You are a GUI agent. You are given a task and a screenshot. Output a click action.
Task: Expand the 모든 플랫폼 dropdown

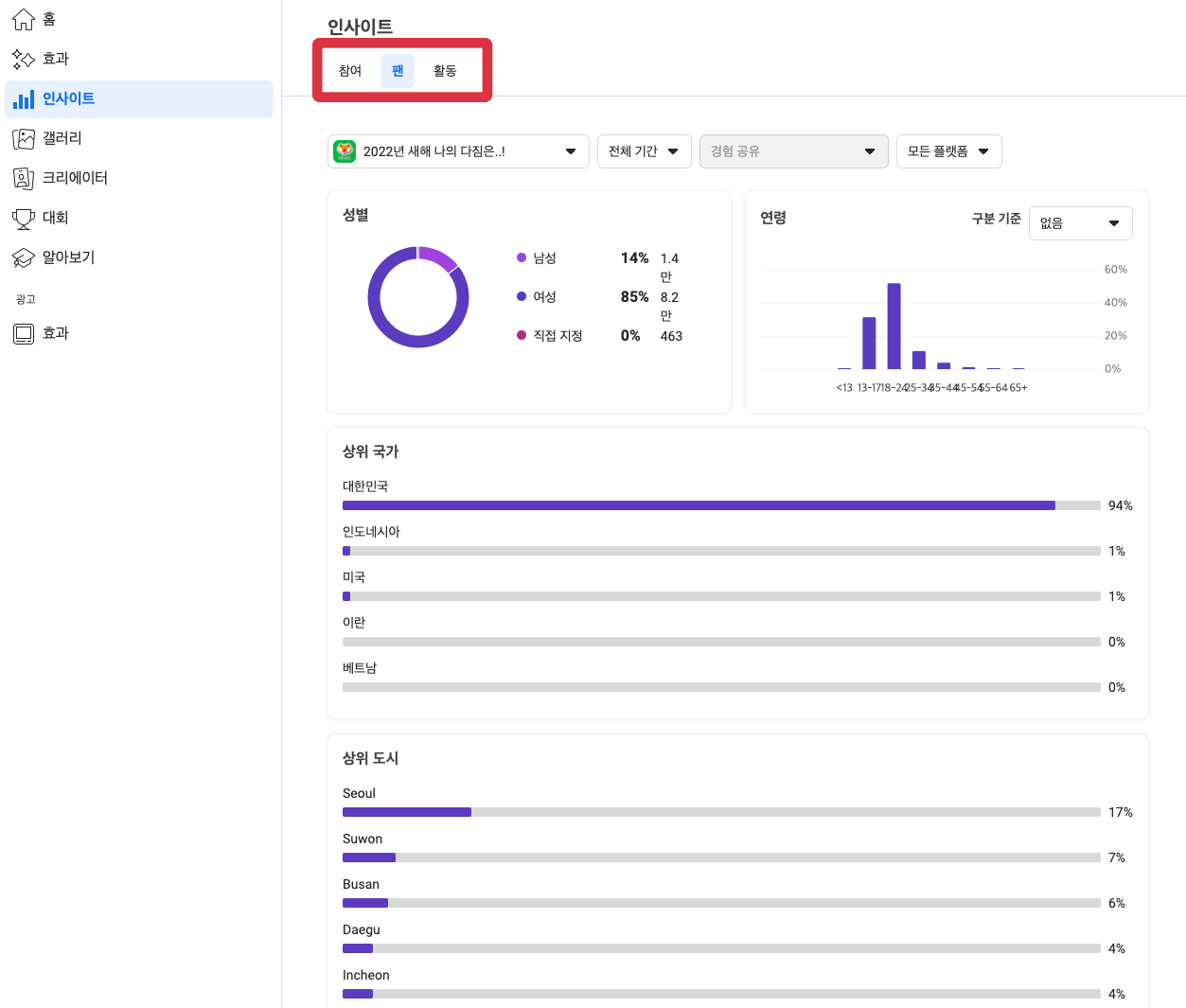(x=949, y=151)
